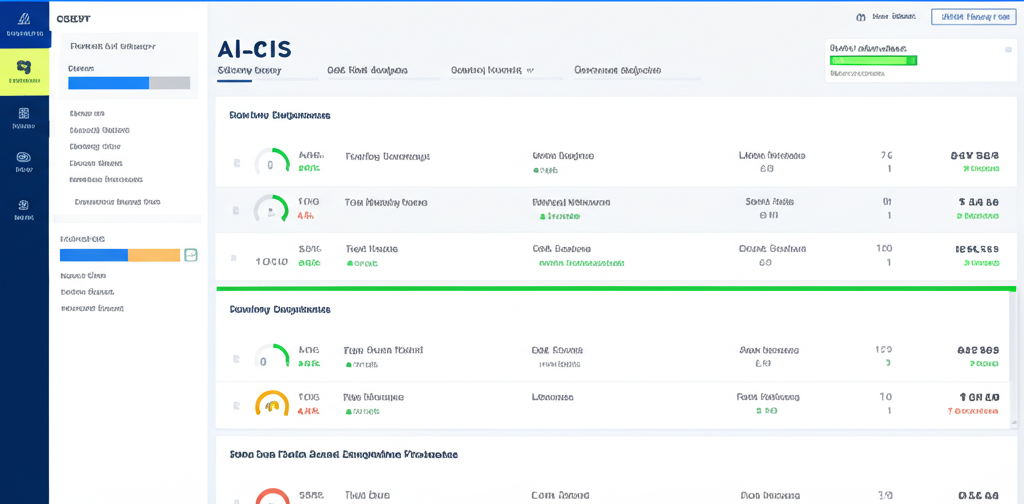The width and height of the screenshot is (1024, 504).
Task: Tick checkbox of the row lacking a gauge
Action: pos(234,258)
